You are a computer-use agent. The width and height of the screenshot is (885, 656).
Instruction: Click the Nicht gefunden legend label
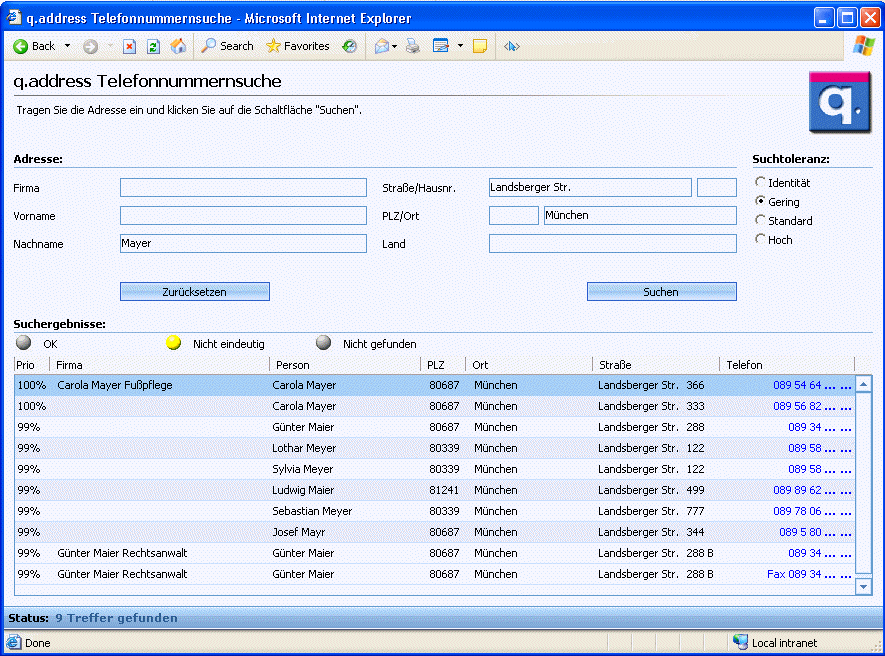tap(380, 344)
